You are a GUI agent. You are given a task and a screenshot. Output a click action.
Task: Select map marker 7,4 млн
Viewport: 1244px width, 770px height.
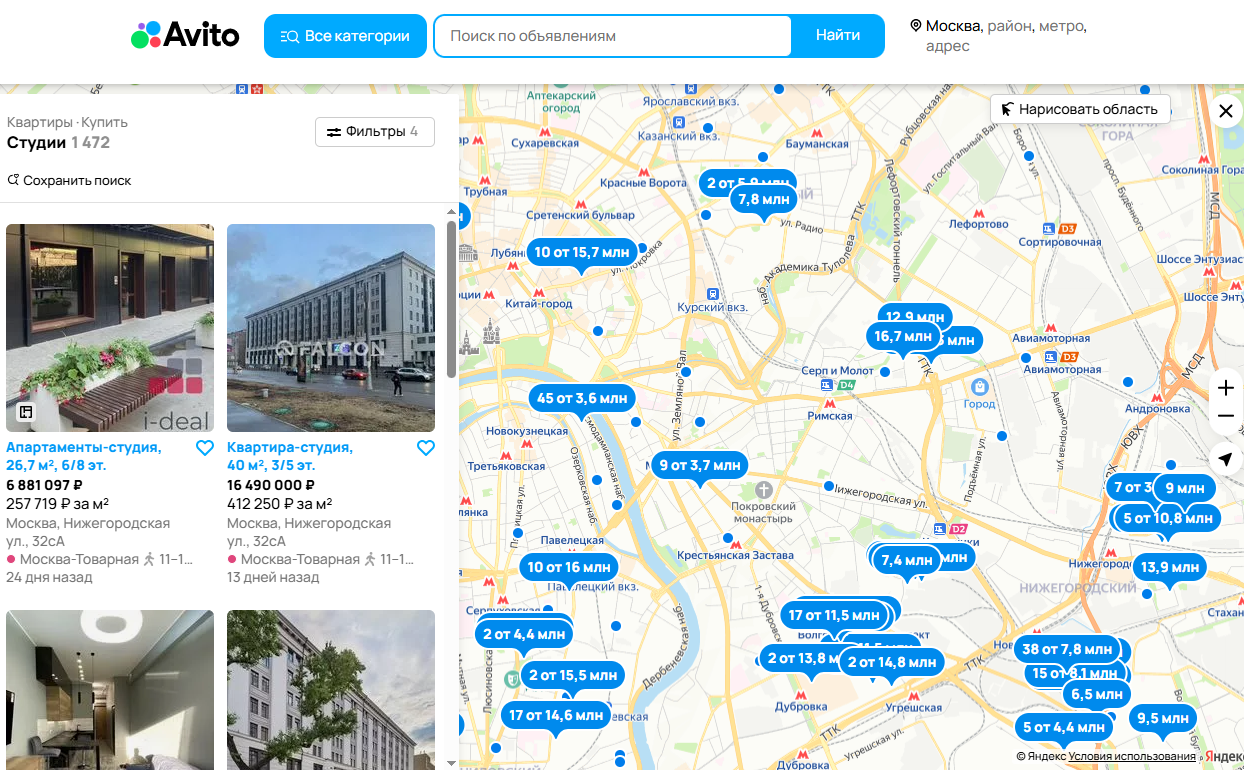(906, 561)
